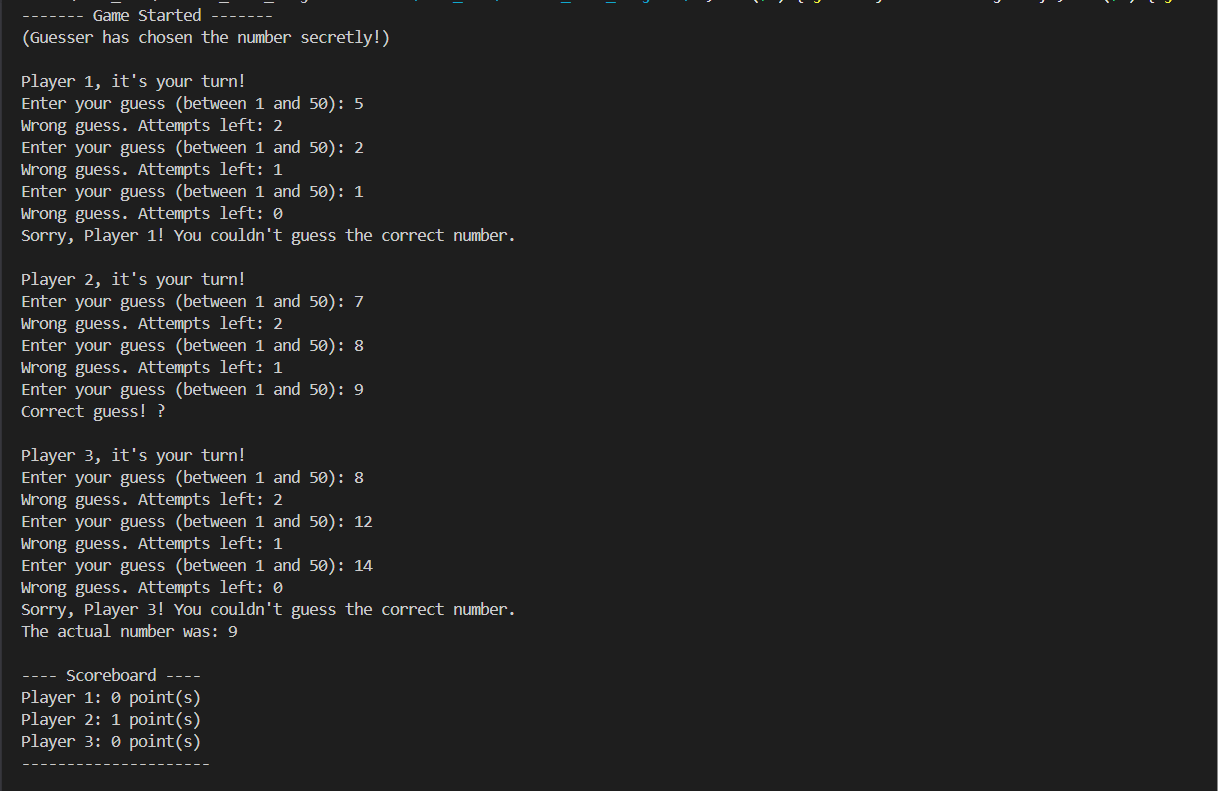Click "Player 3, it's your turn!" text
The height and width of the screenshot is (791, 1218).
133,456
